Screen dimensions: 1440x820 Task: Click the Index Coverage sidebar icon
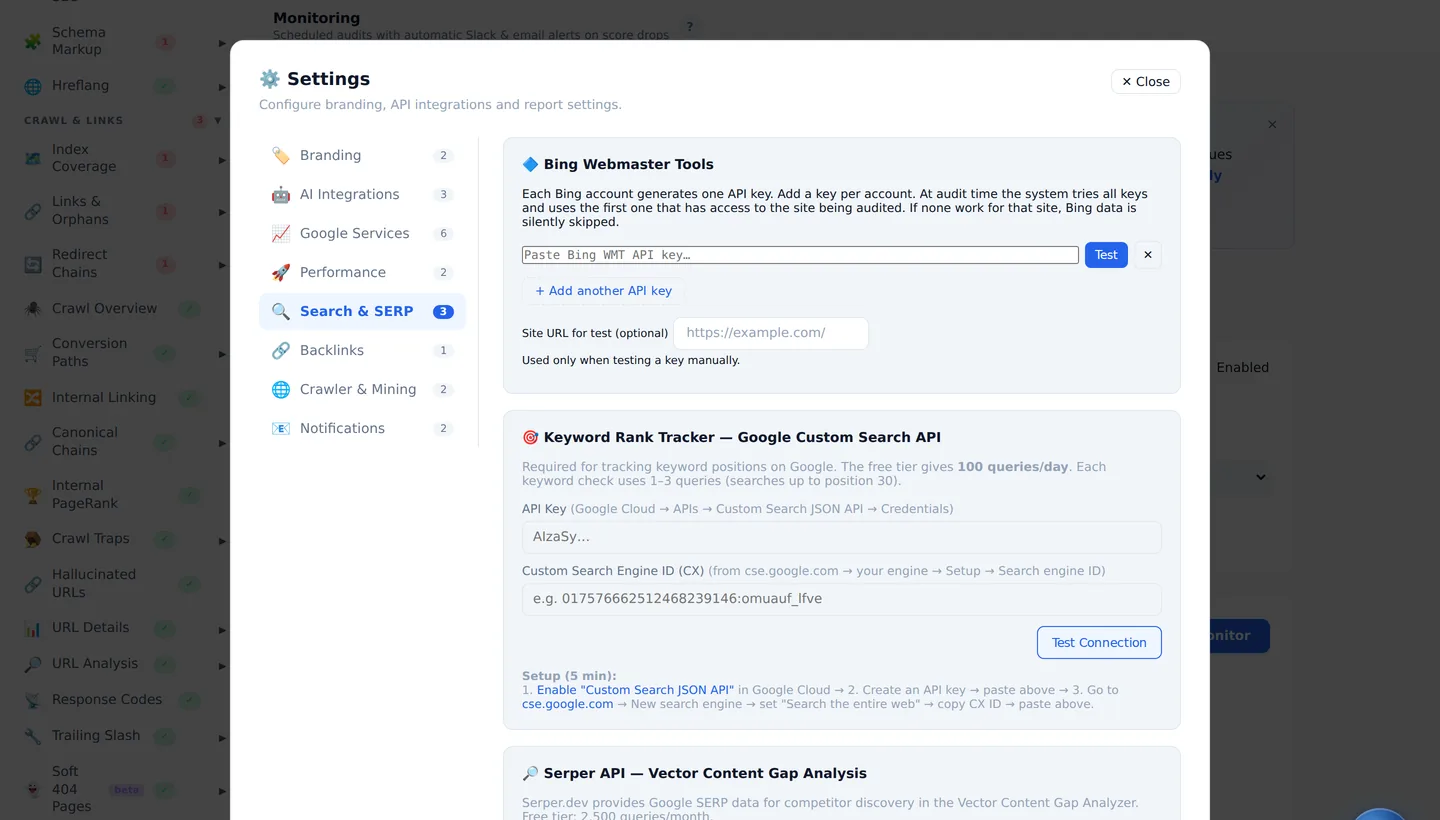pyautogui.click(x=33, y=158)
